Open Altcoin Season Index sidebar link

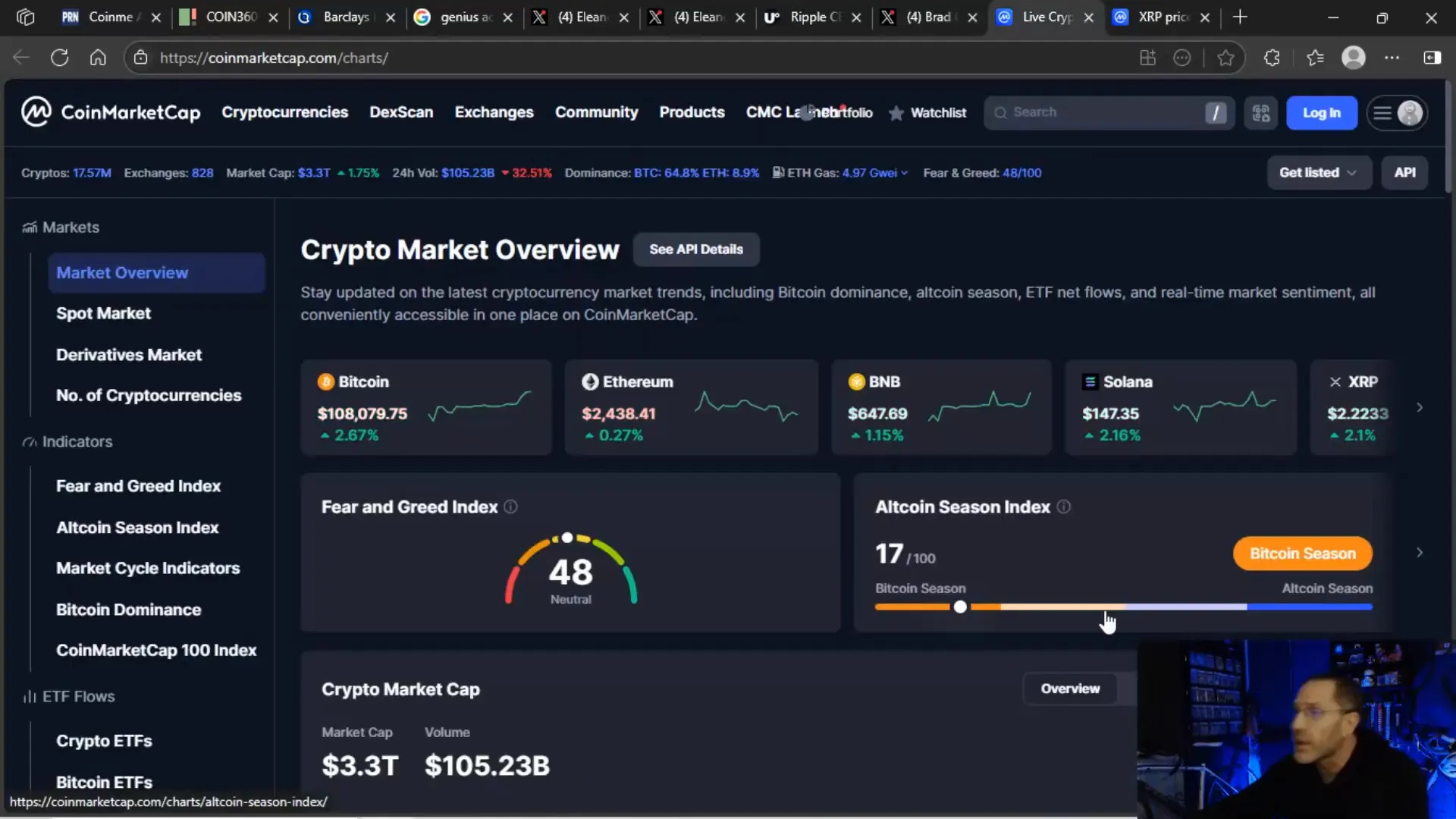[137, 528]
